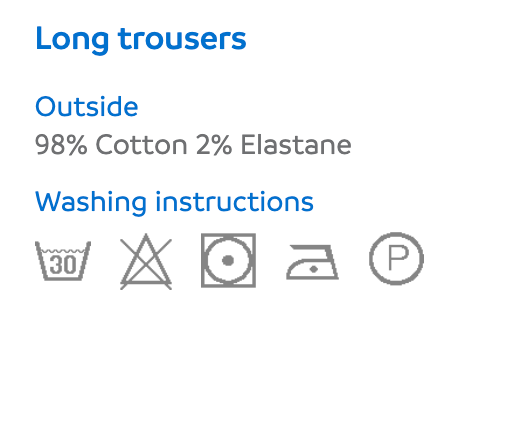Click the dot inside the tumble dryer symbol

[228, 260]
